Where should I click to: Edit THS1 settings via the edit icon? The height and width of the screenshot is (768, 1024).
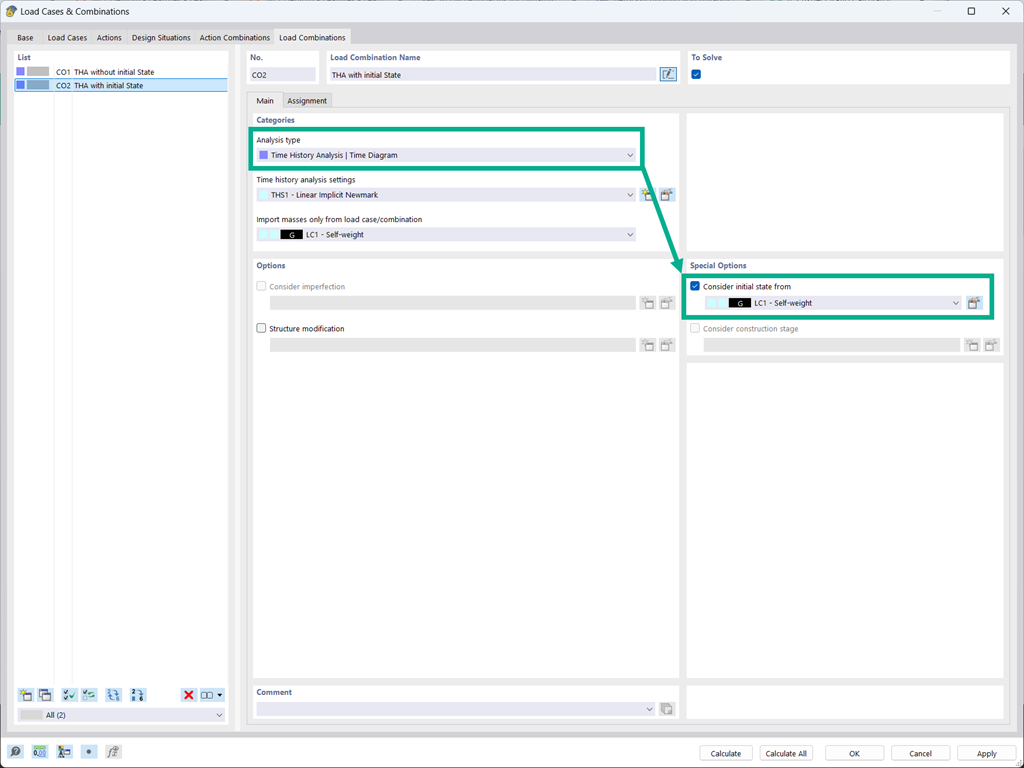(666, 194)
